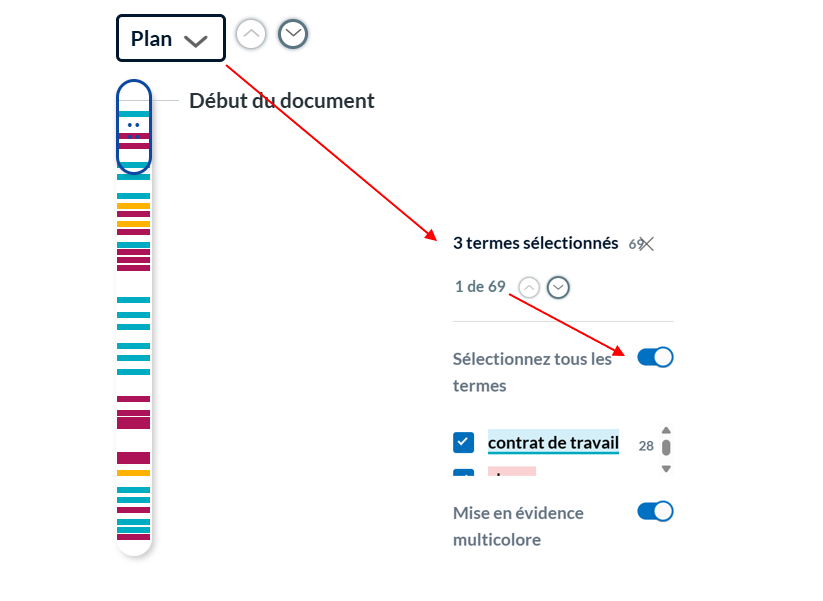Toggle Sélectionnez tous les termes switch
Screen dimensions: 823x601
click(x=655, y=357)
